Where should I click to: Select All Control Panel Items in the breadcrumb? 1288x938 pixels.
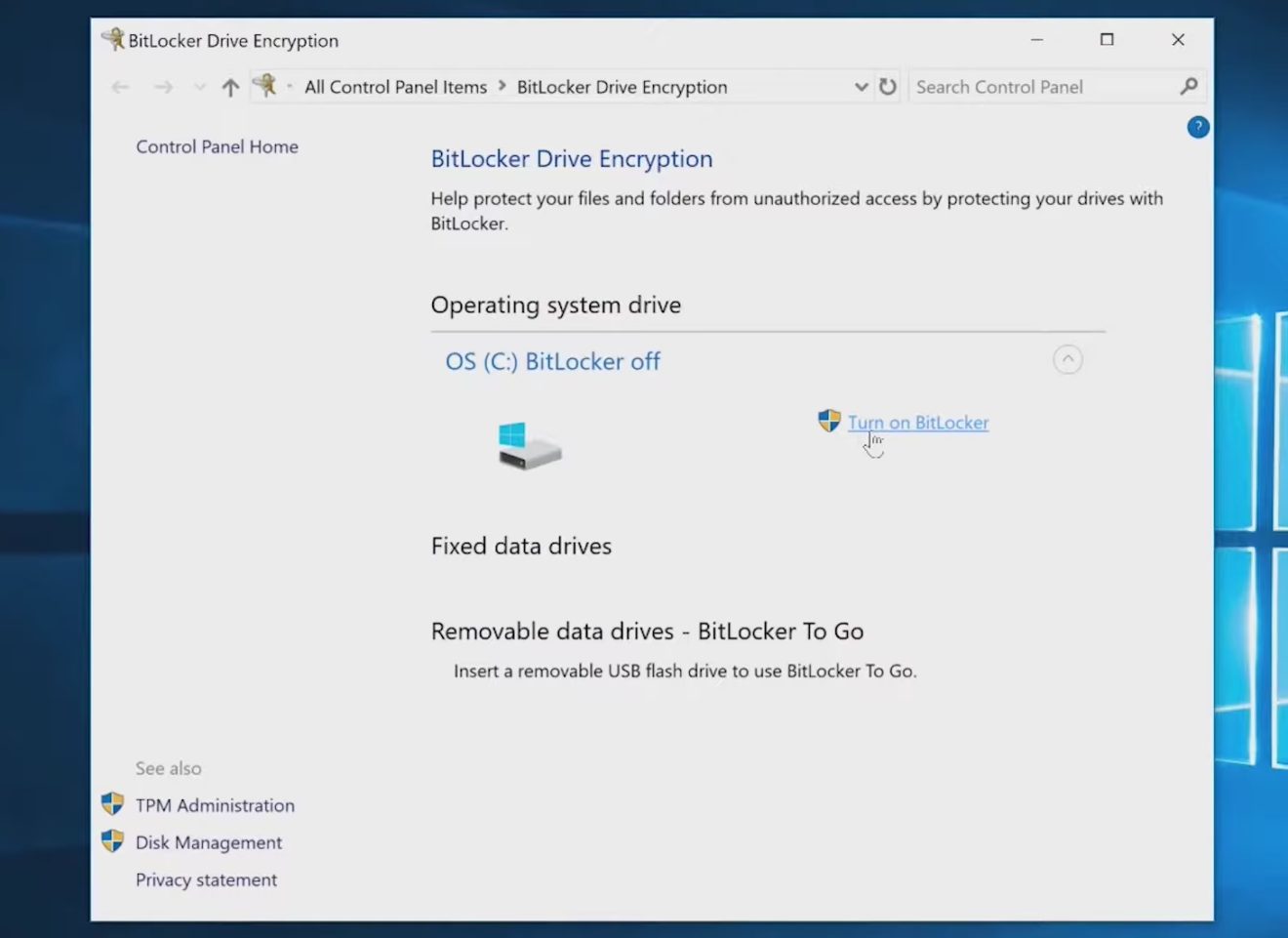point(395,87)
